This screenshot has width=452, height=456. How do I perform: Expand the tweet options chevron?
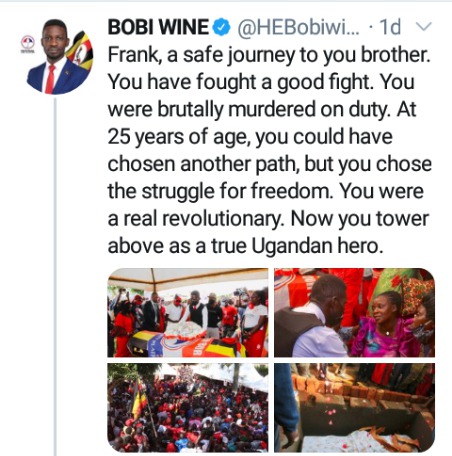pyautogui.click(x=424, y=27)
